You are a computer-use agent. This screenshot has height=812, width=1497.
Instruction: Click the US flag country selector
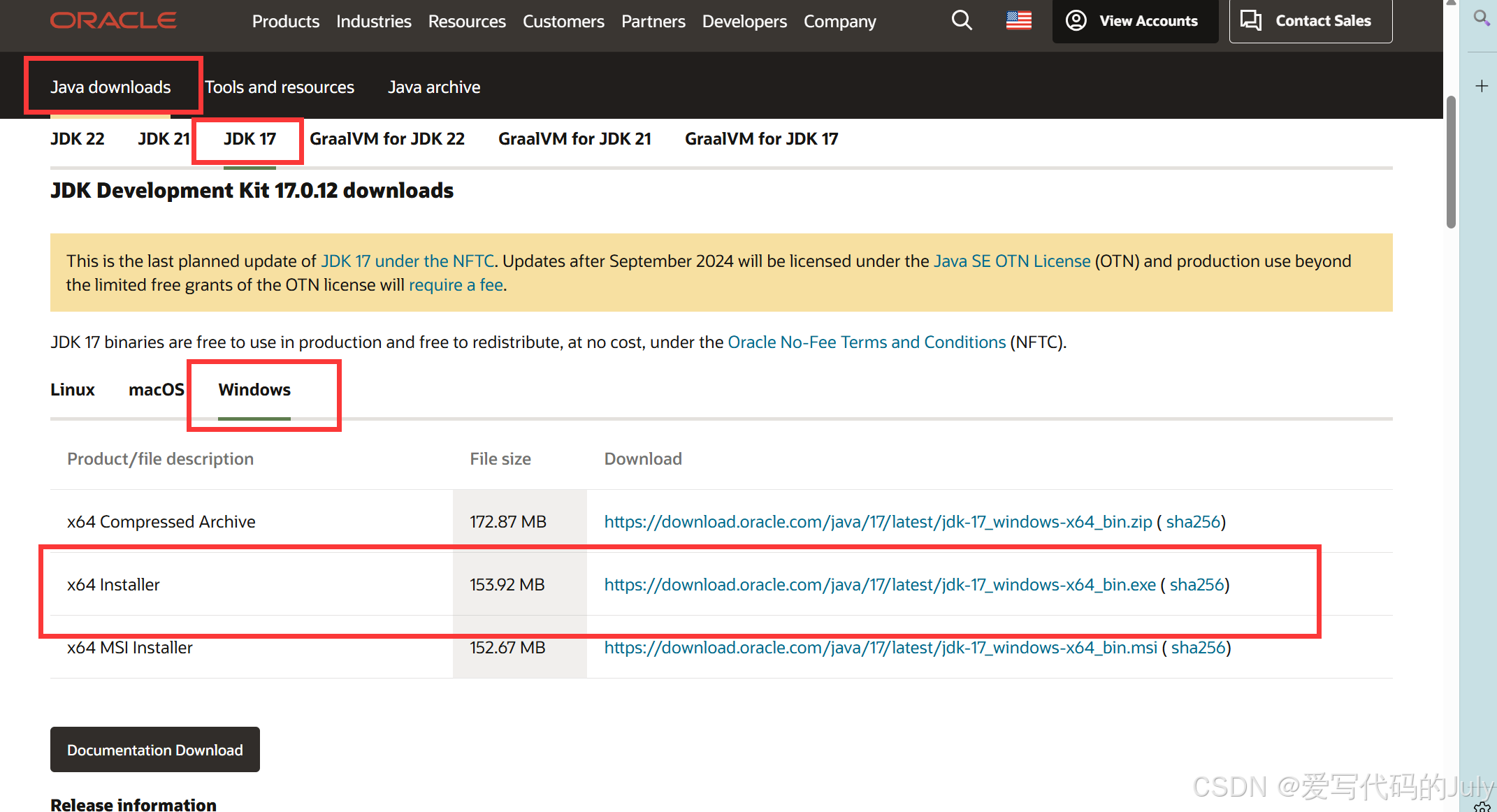pyautogui.click(x=1018, y=20)
